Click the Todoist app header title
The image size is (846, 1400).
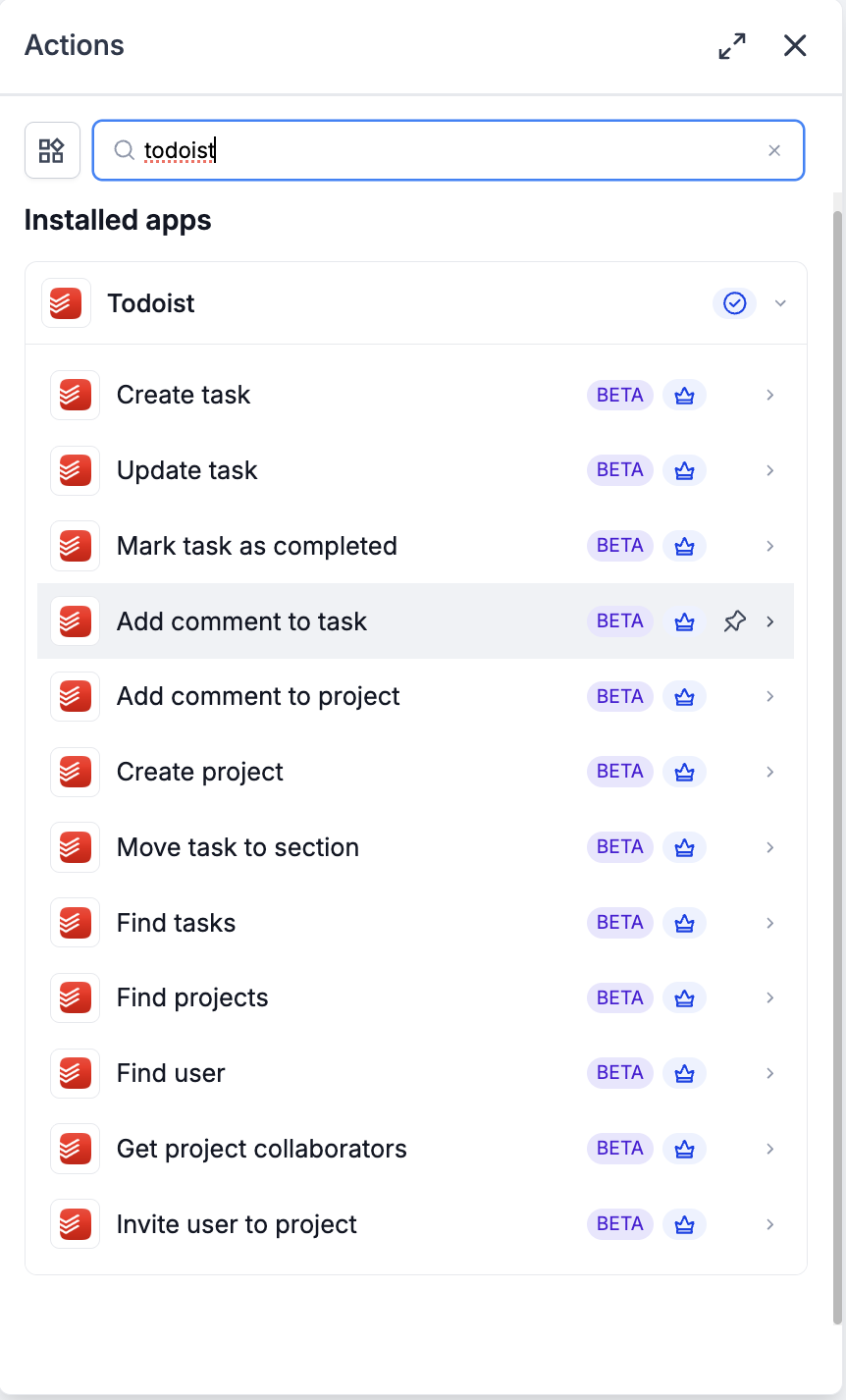pyautogui.click(x=151, y=303)
